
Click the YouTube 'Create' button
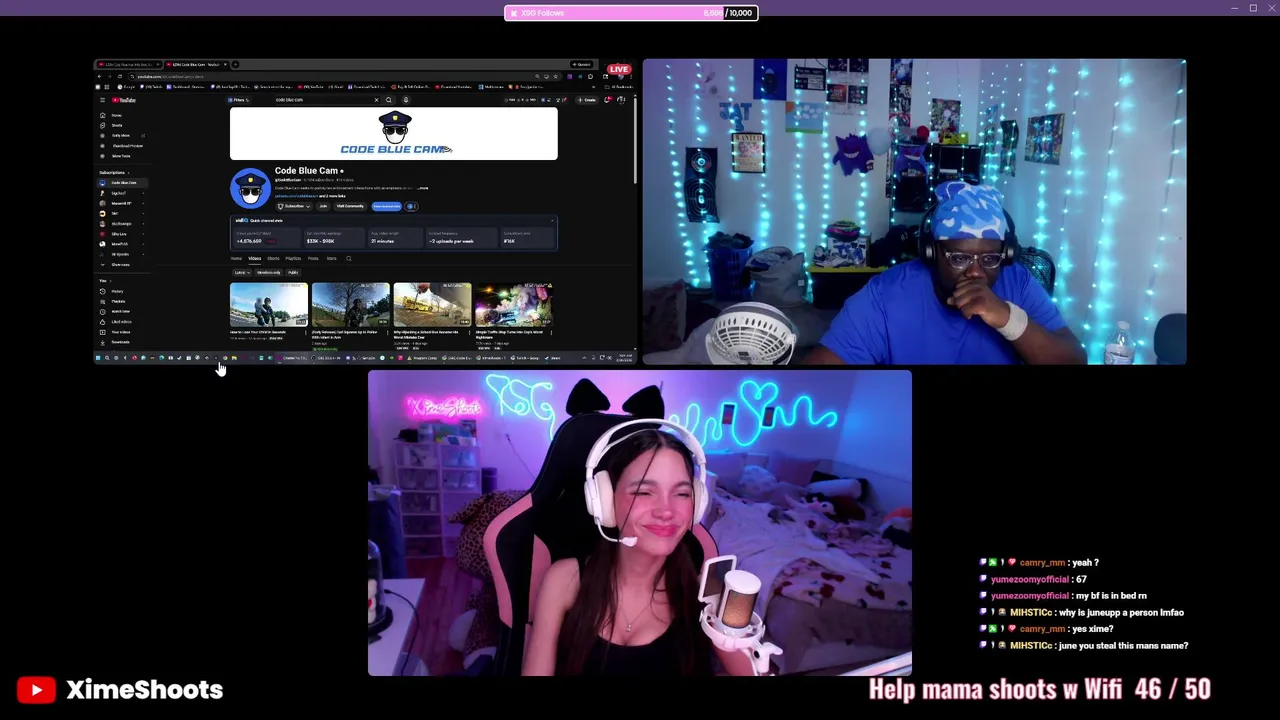(x=587, y=100)
